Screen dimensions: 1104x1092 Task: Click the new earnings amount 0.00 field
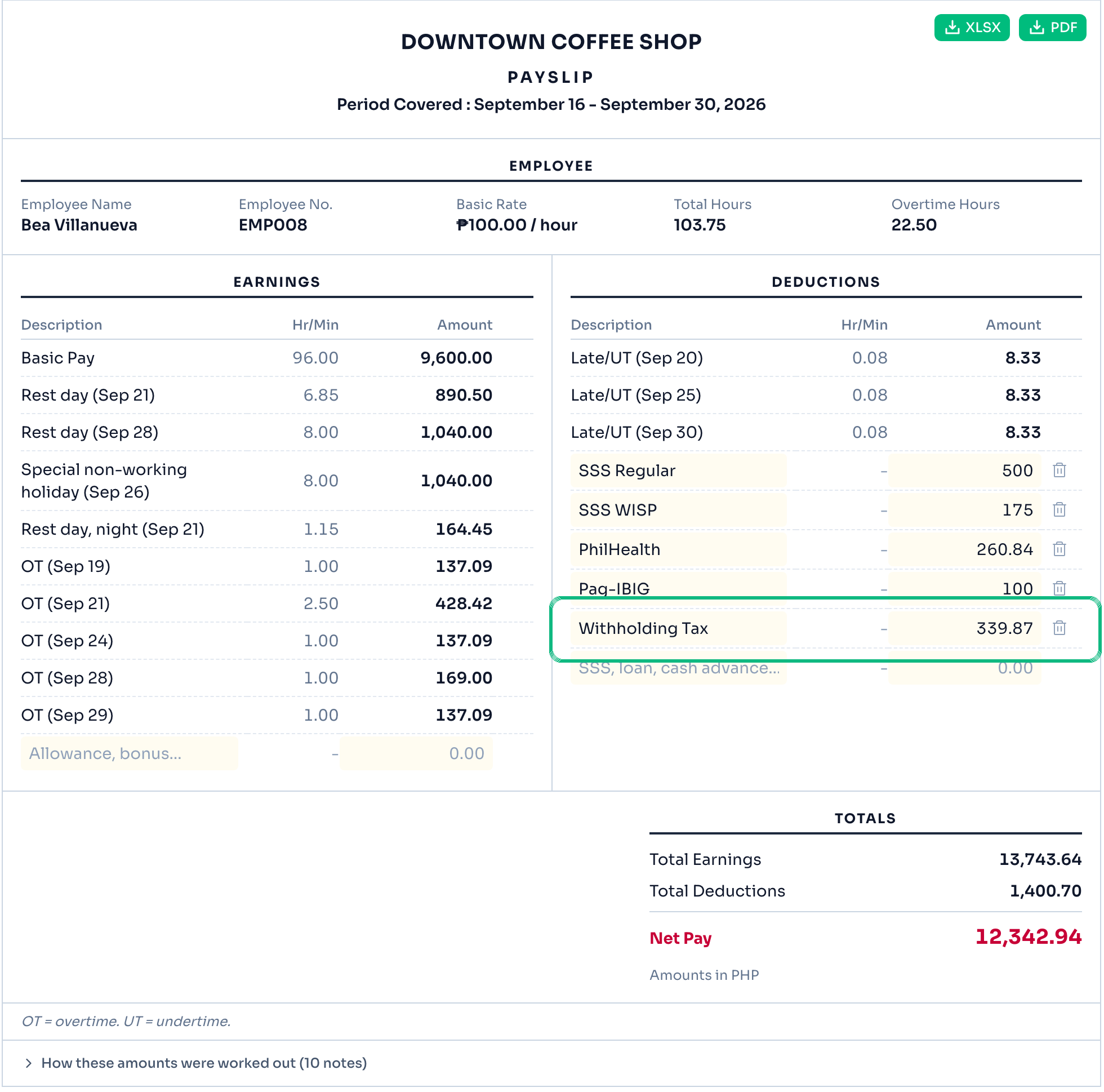click(x=416, y=753)
